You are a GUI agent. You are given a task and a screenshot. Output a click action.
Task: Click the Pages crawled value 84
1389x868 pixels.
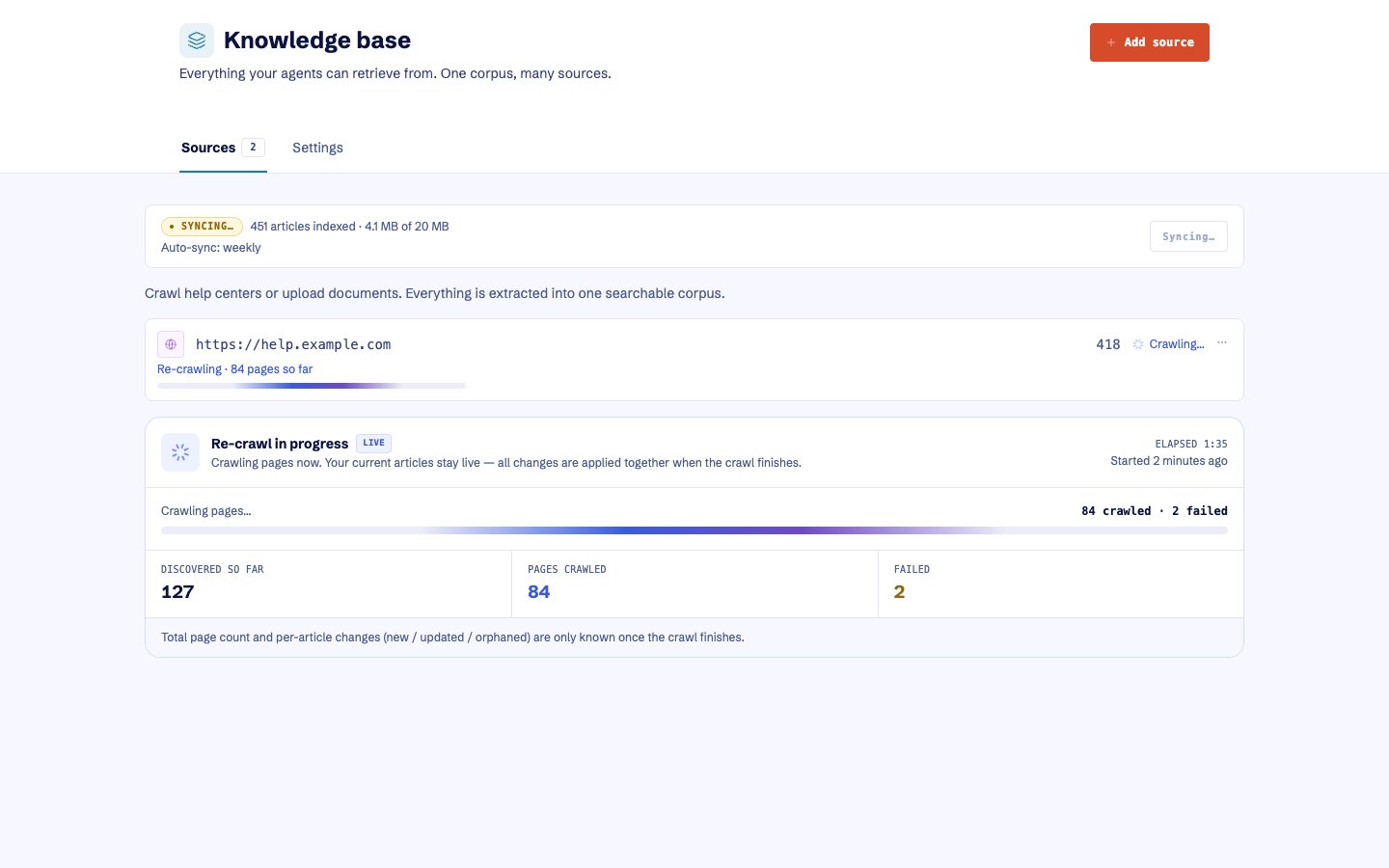pyautogui.click(x=539, y=592)
